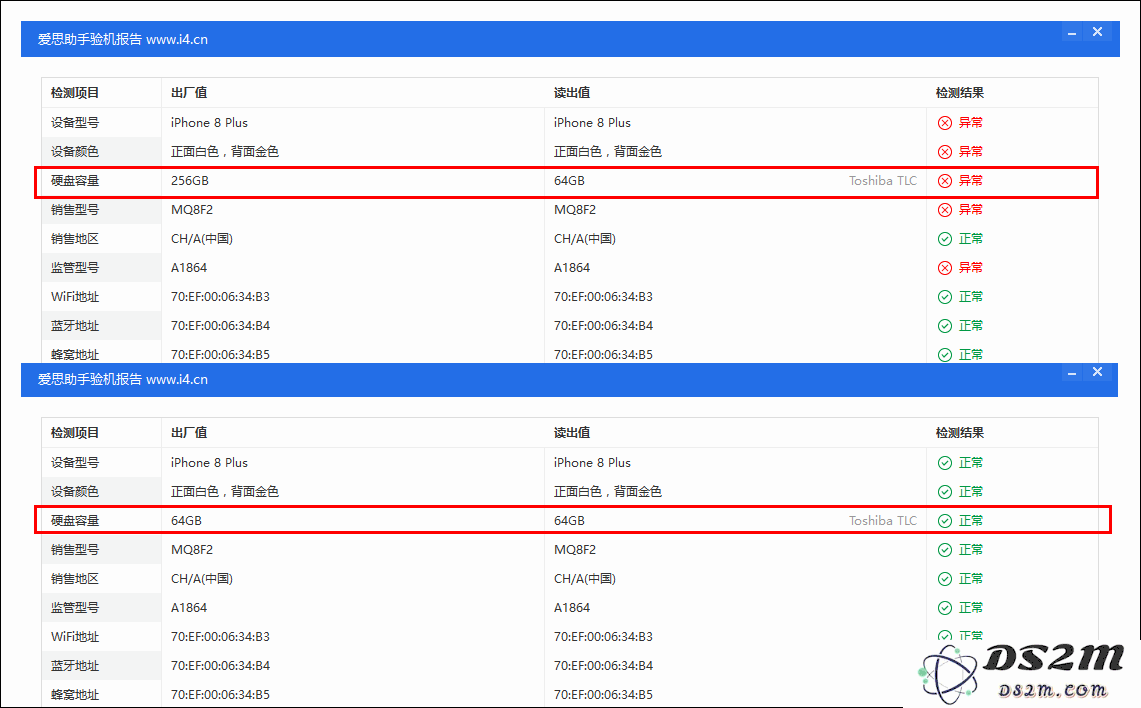Select read Bluetooth address 70:EF:00:06:34:B4 in upper report
The height and width of the screenshot is (708, 1141).
pyautogui.click(x=603, y=326)
